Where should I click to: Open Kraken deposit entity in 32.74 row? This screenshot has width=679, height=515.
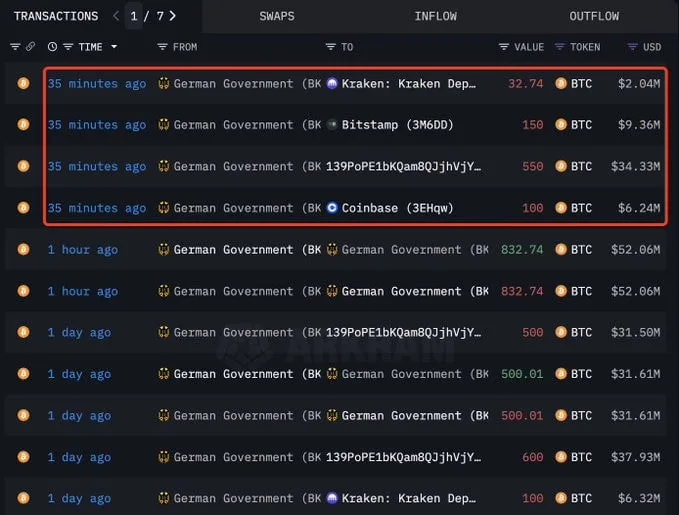(x=408, y=84)
